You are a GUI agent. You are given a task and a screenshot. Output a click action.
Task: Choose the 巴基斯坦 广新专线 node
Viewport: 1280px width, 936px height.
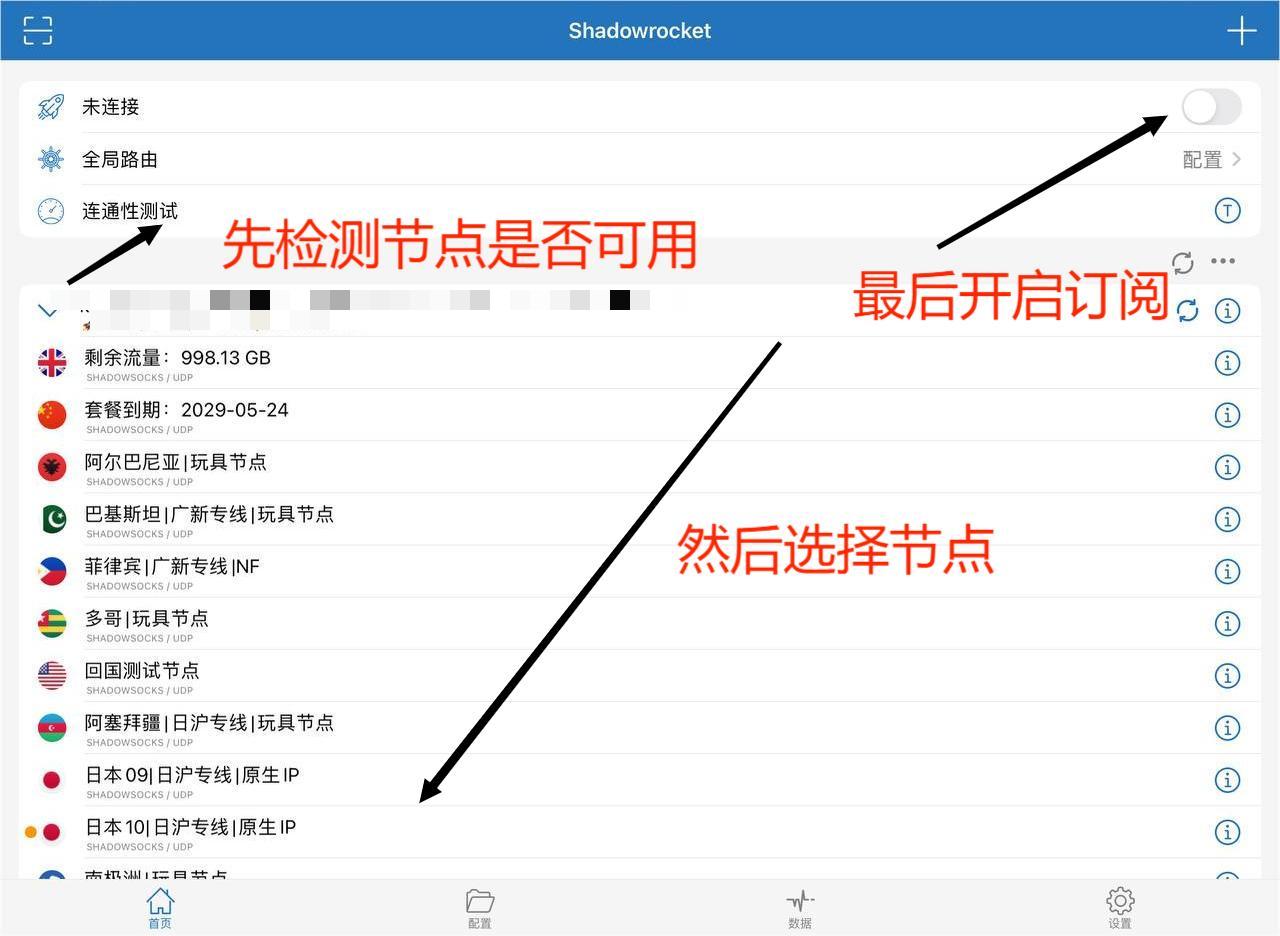(x=209, y=519)
